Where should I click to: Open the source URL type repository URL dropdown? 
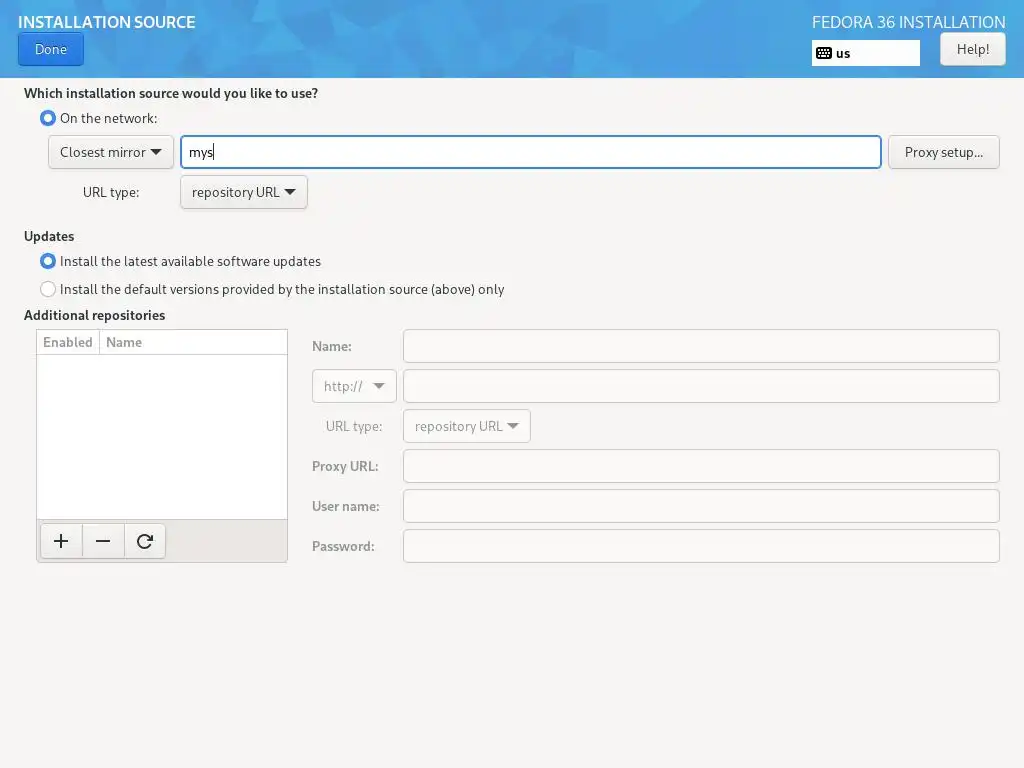[x=244, y=192]
